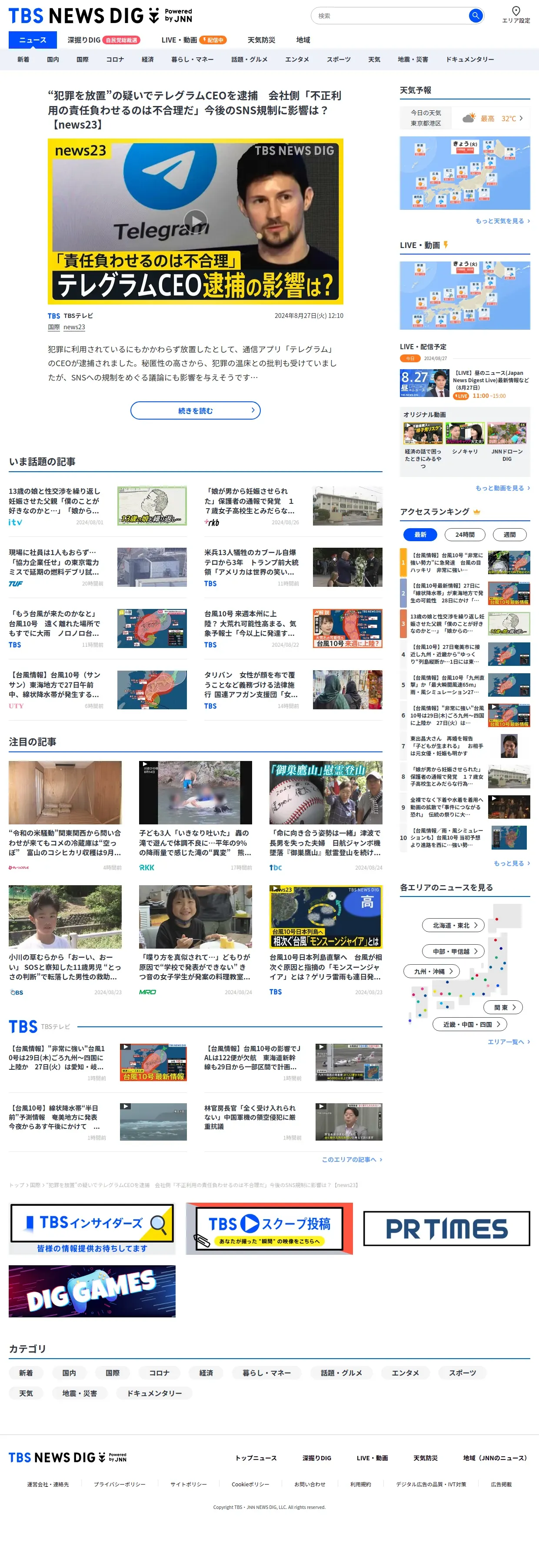Click the blue search magnifier button
539x1568 pixels.
476,16
